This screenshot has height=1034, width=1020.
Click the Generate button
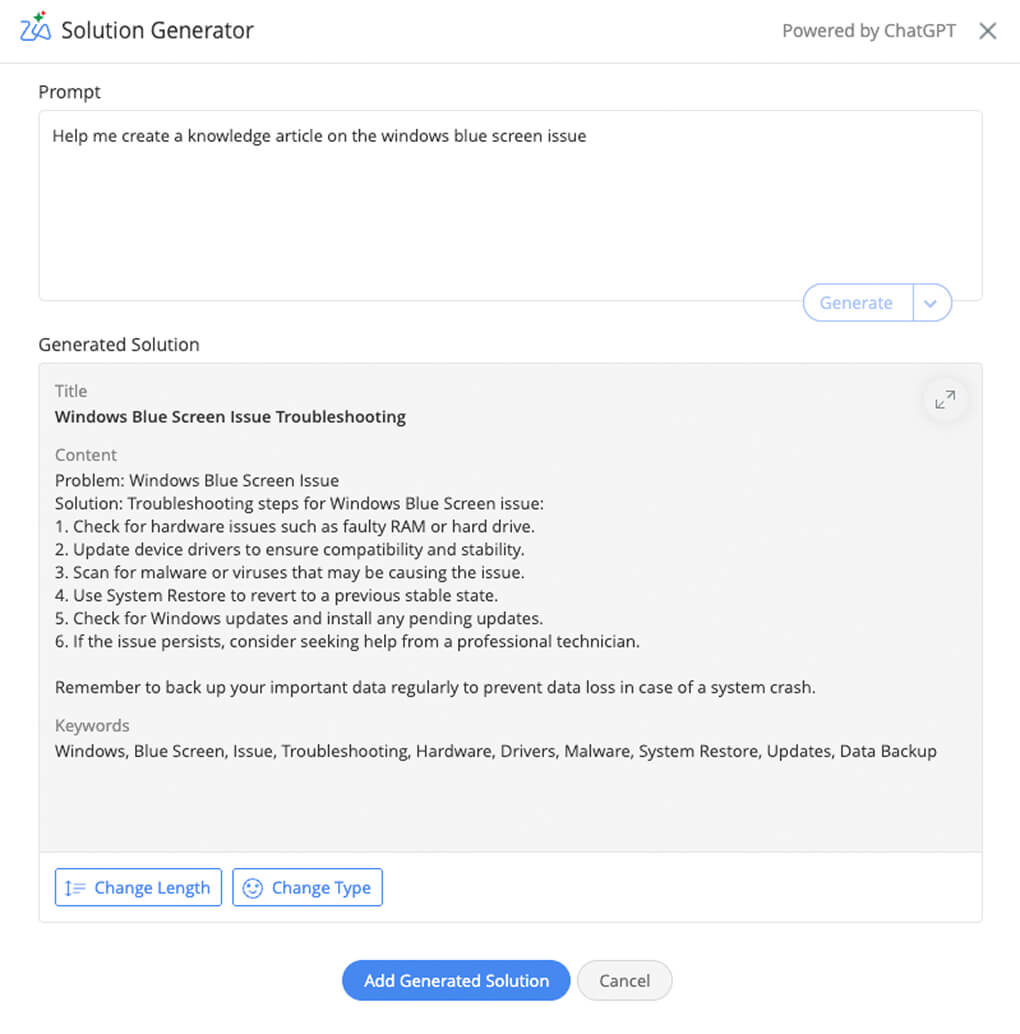tap(856, 302)
